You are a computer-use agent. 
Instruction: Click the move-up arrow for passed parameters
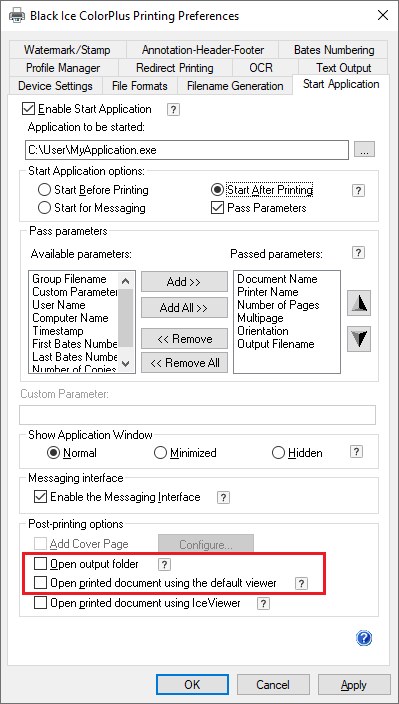click(359, 304)
